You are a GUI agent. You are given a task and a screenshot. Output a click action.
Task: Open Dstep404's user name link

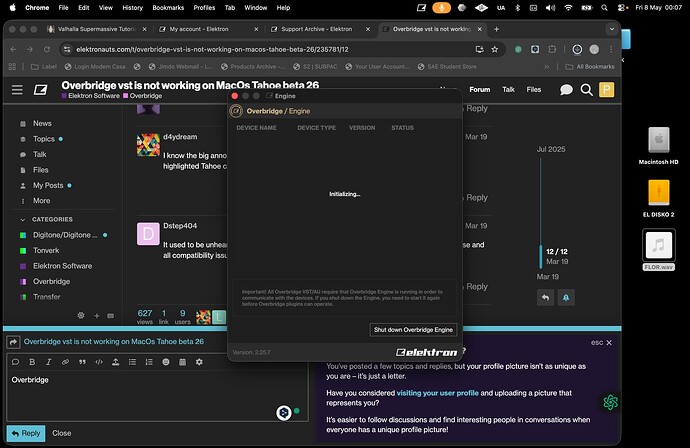pos(180,226)
